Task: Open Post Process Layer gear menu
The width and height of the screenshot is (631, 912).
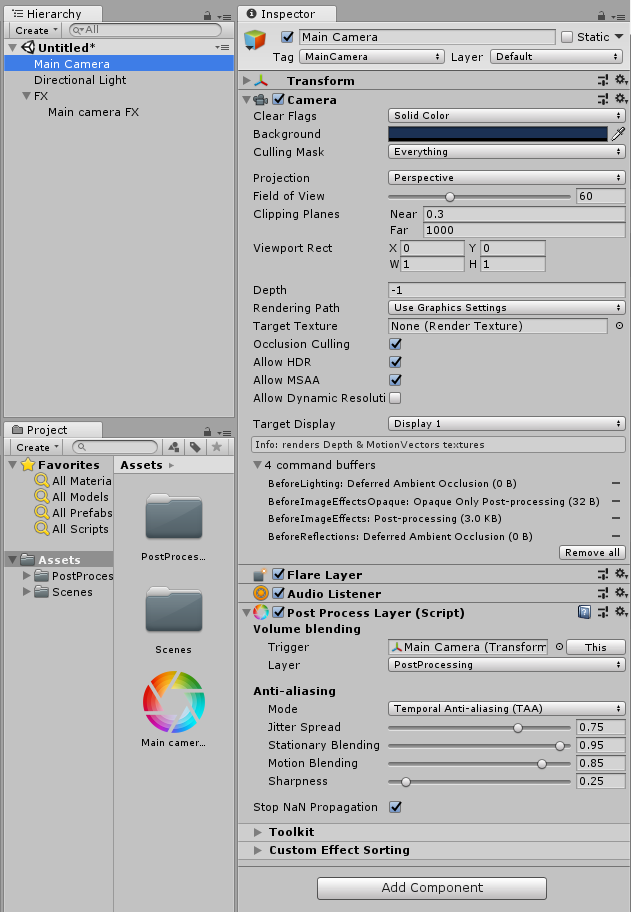Action: pyautogui.click(x=621, y=612)
